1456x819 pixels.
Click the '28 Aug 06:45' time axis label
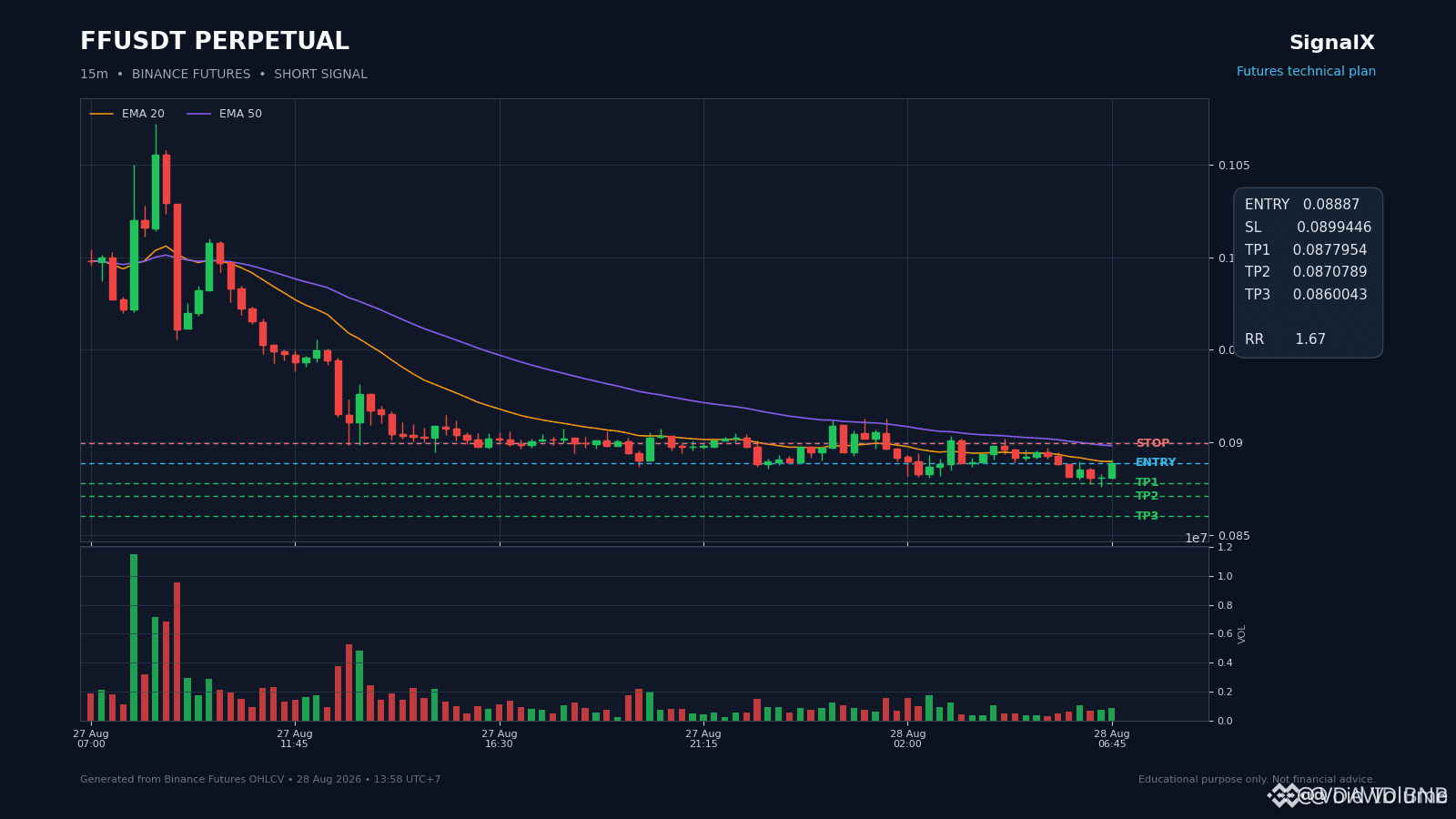pyautogui.click(x=1112, y=739)
